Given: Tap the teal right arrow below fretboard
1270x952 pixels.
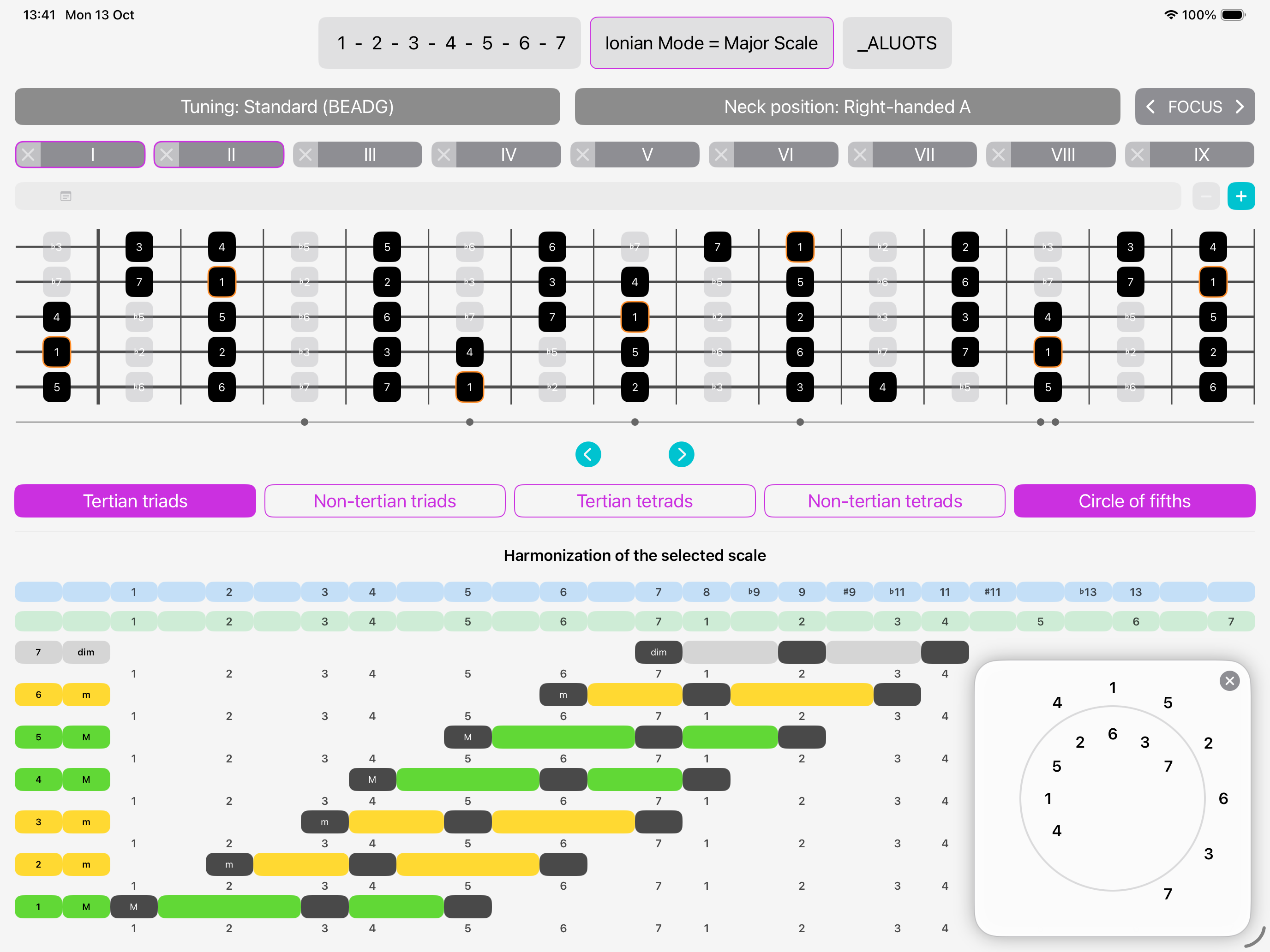Looking at the screenshot, I should (x=681, y=454).
